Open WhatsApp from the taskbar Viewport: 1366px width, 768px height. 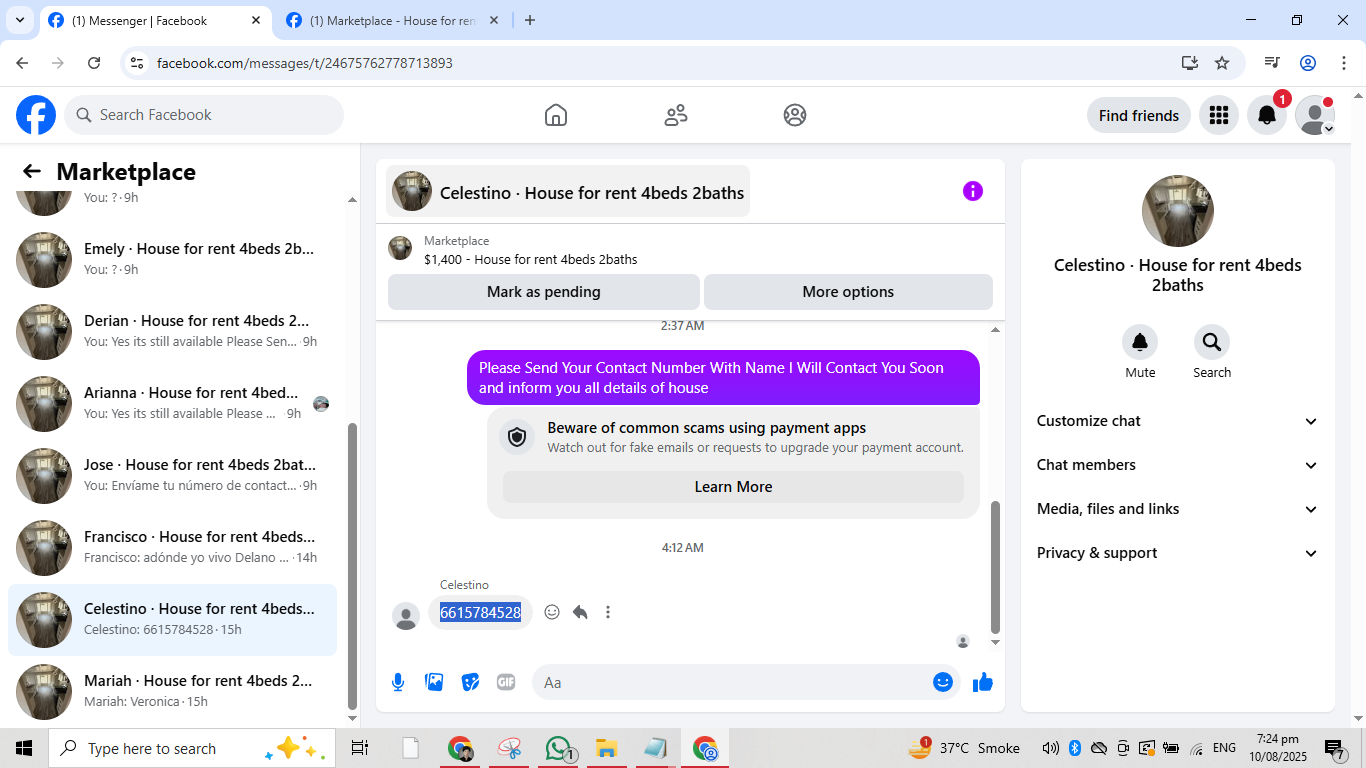pyautogui.click(x=558, y=748)
